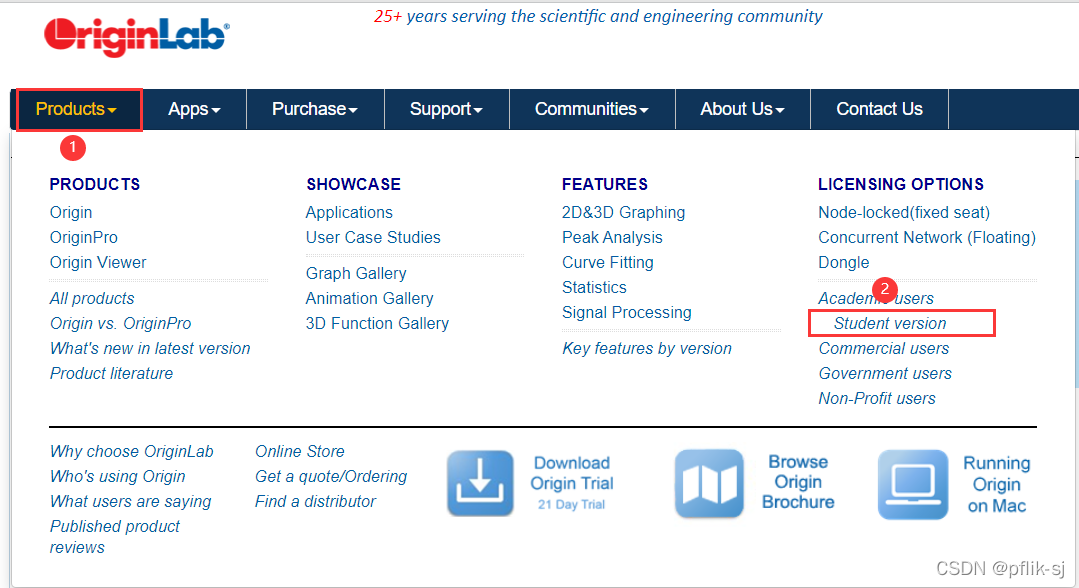Open Non-Profit users link

pyautogui.click(x=877, y=399)
